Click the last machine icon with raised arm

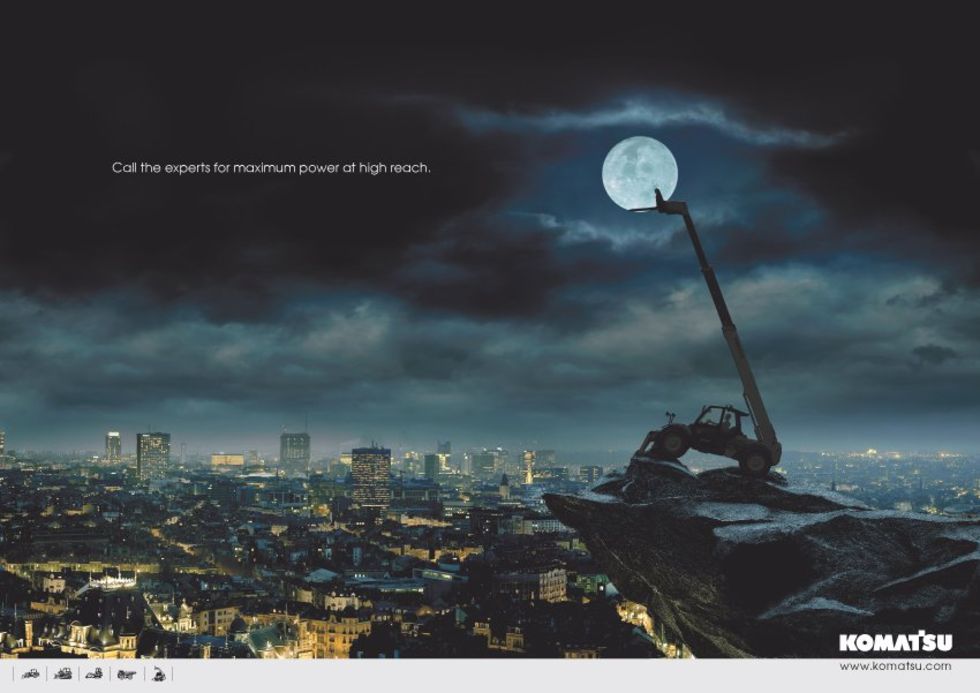pyautogui.click(x=159, y=674)
